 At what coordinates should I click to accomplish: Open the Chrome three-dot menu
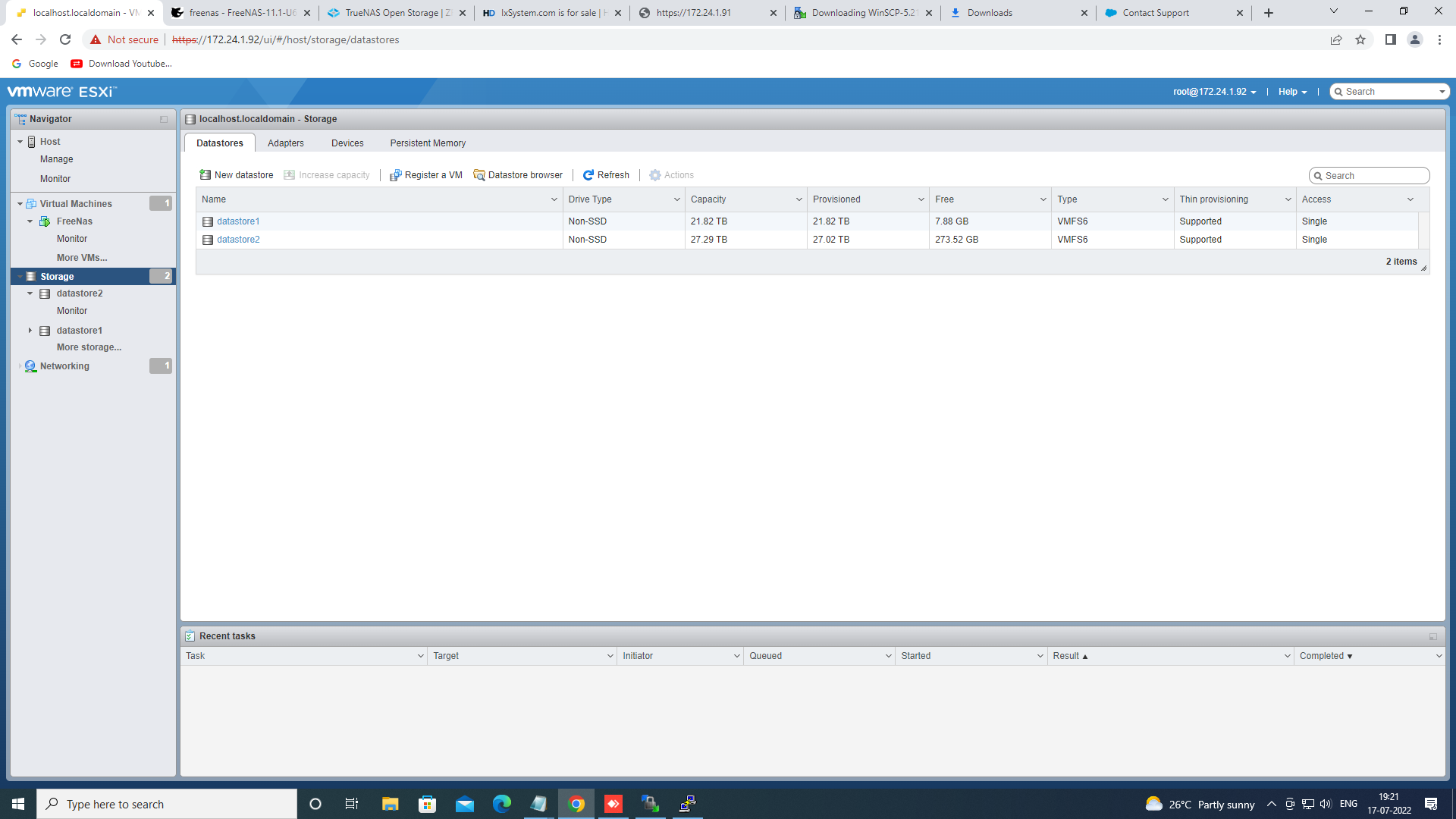click(1439, 39)
